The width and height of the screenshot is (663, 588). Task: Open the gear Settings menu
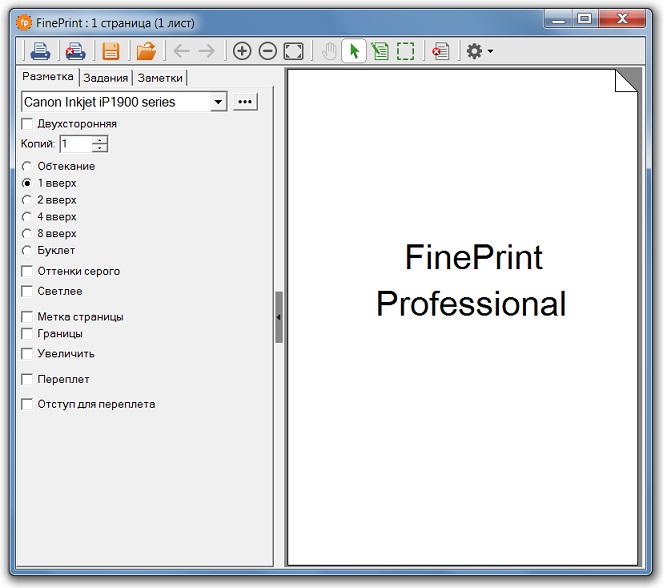479,51
